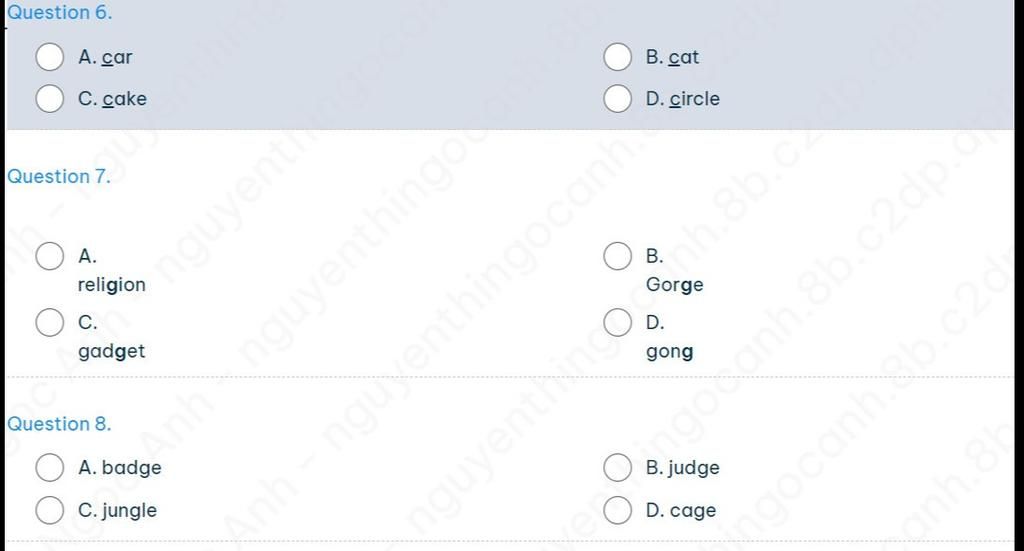Select radio button for D. gong
Image resolution: width=1024 pixels, height=551 pixels.
click(x=617, y=323)
